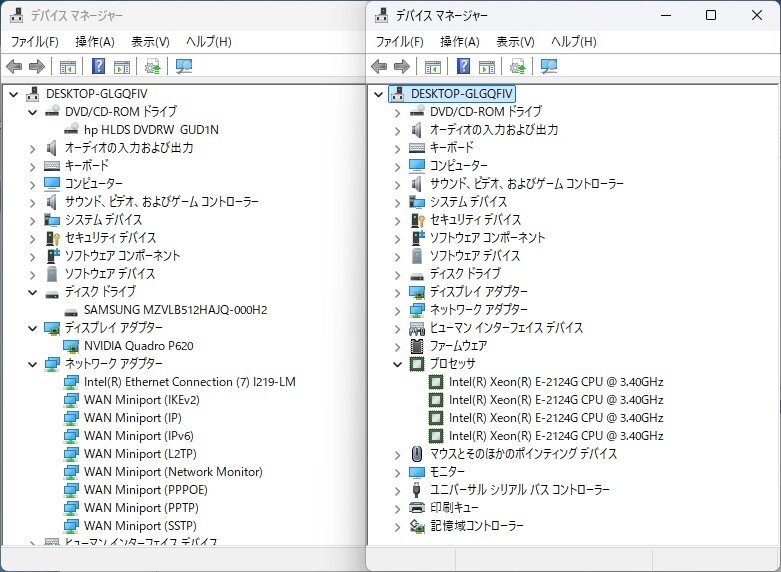
Task: Select Intel(R) Ethernet Connection (7) I219-LM adapter
Action: [189, 382]
